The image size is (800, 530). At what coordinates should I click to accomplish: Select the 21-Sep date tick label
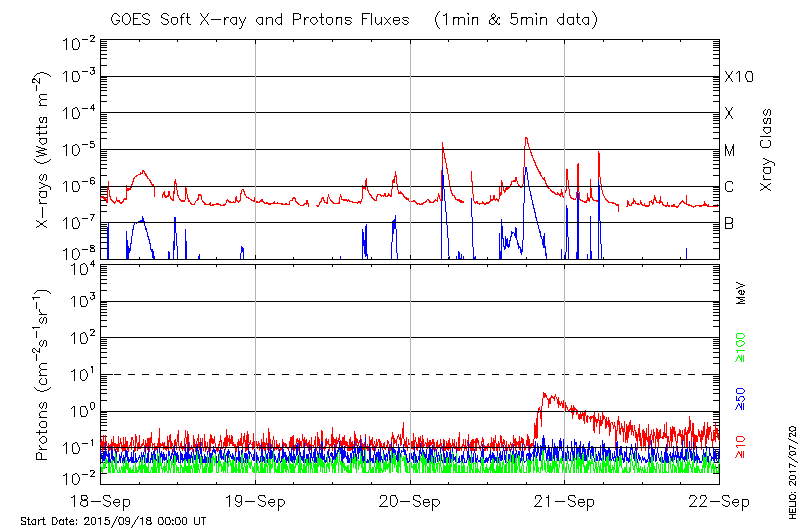[x=564, y=501]
